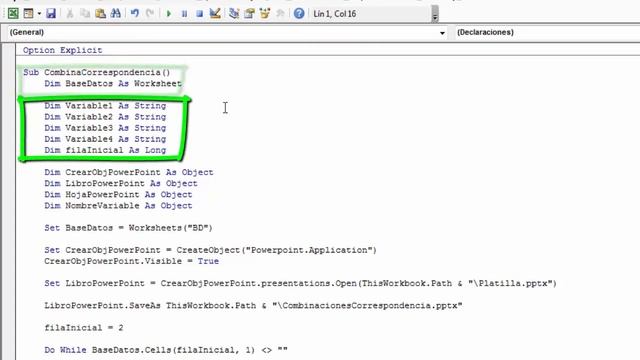Click Dim Variable1 As String line
Image resolution: width=640 pixels, height=360 pixels.
pos(105,106)
